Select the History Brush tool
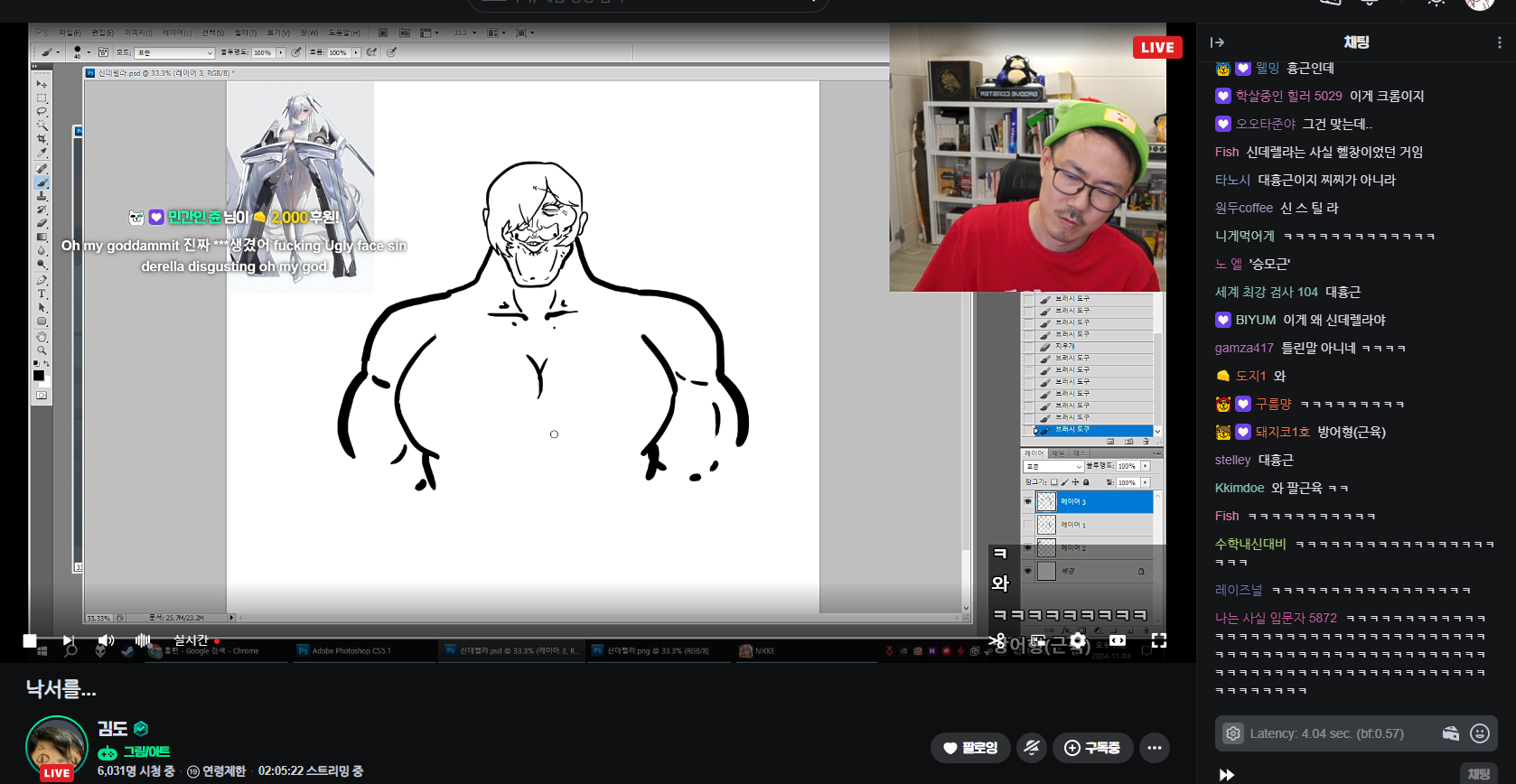Screen dimensions: 1516x784 coord(42,209)
